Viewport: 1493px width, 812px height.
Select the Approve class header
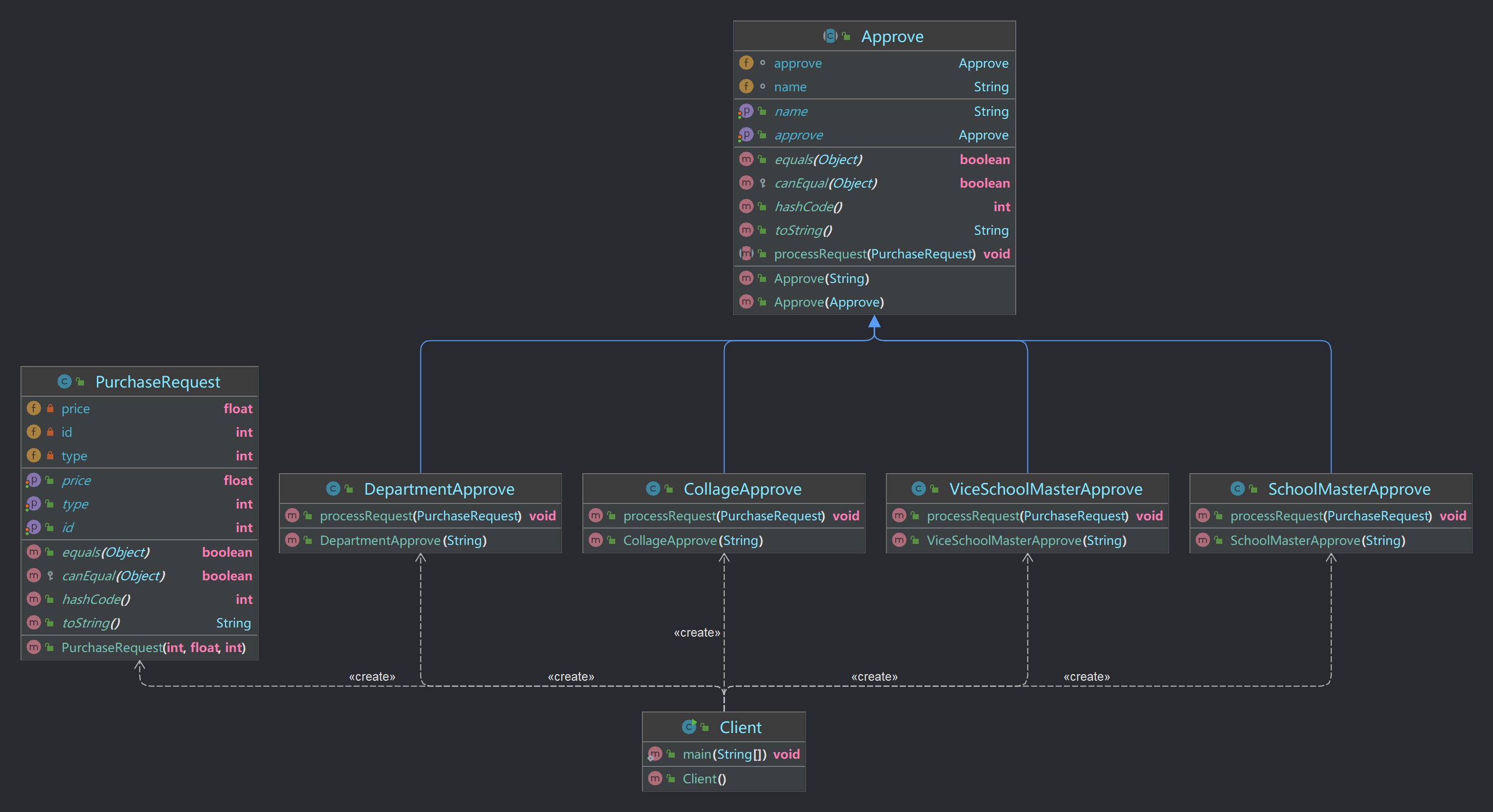[x=892, y=36]
